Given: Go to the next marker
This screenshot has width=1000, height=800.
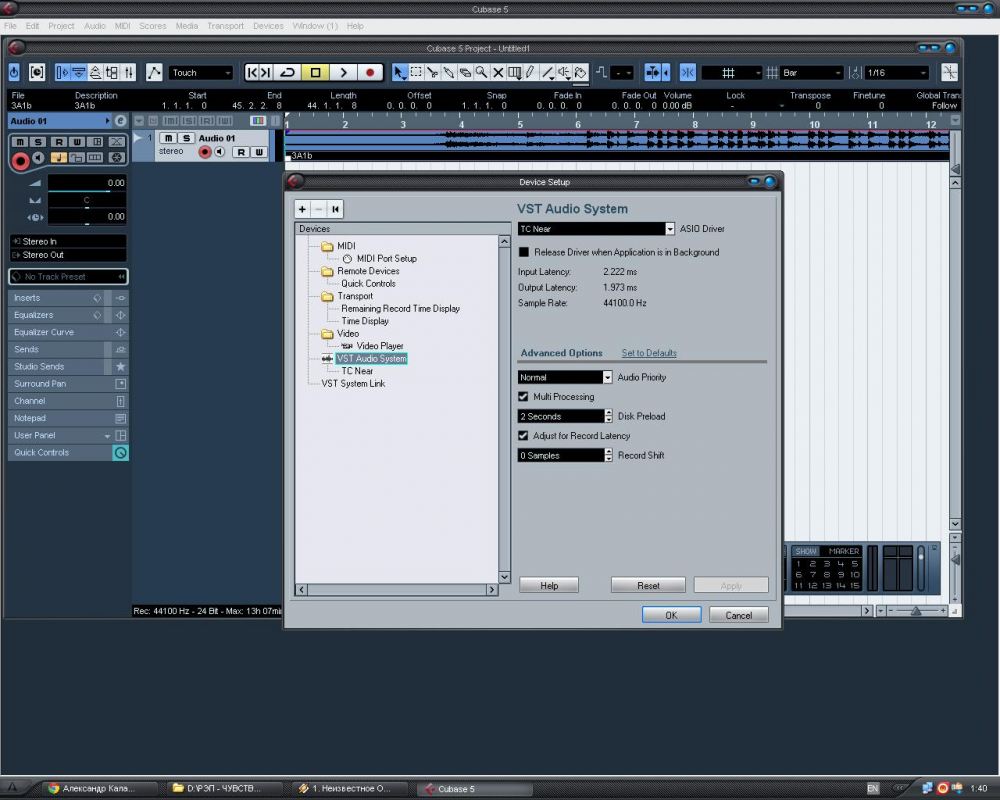Looking at the screenshot, I should click(x=267, y=73).
